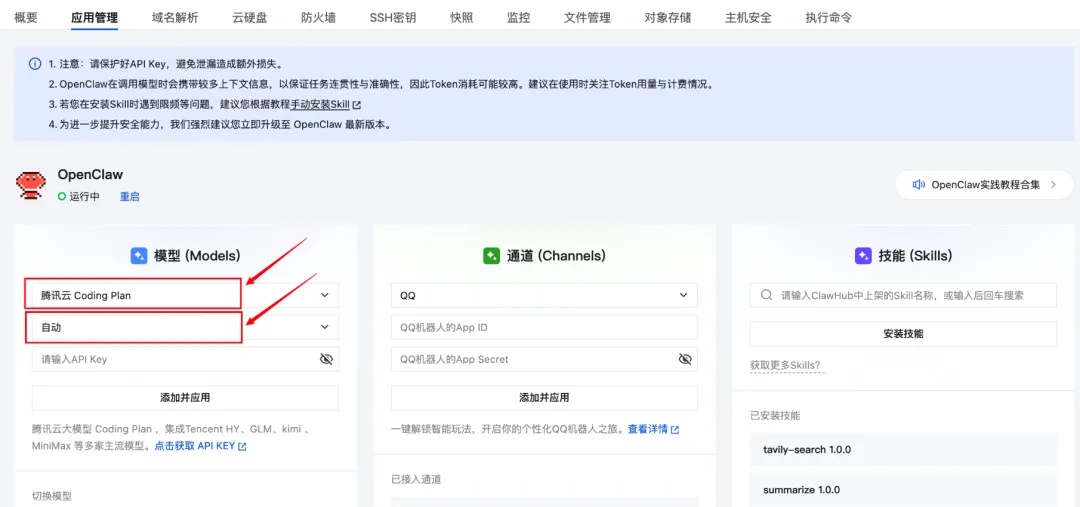Screen dimensions: 1080x507
Task: Open the OpenClaw实践教程合集 button
Action: [984, 185]
